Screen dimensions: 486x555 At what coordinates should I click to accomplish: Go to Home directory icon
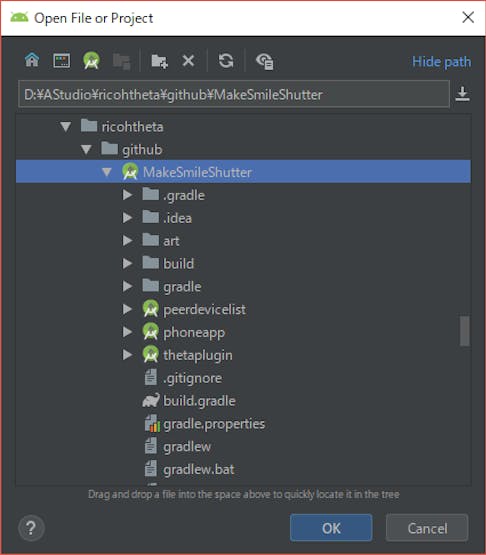pos(32,60)
